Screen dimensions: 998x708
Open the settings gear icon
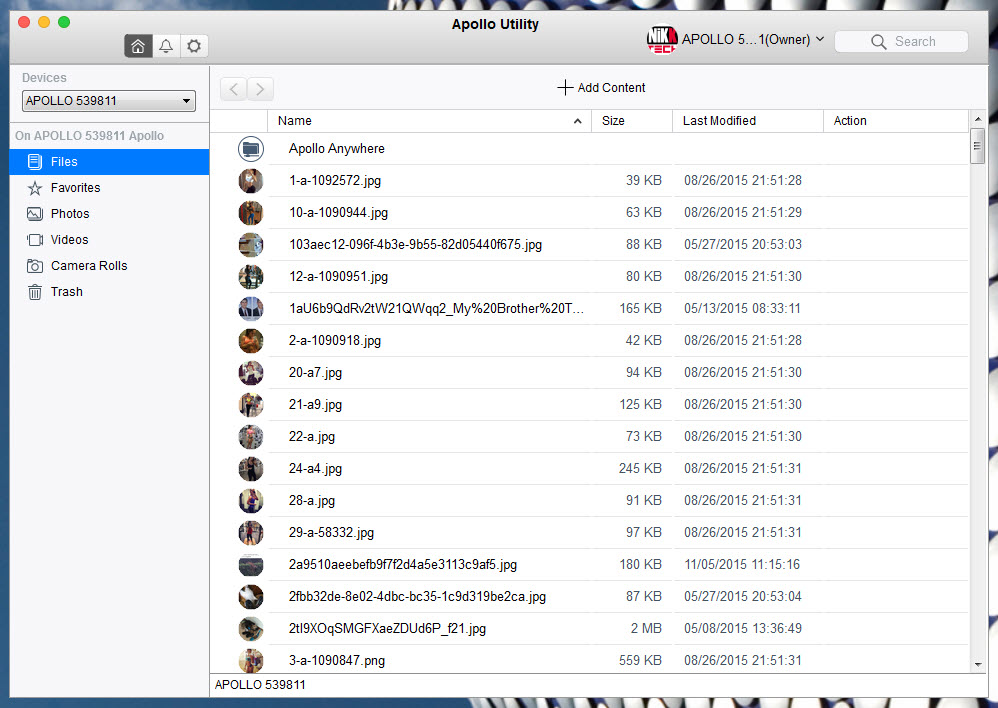click(x=194, y=46)
